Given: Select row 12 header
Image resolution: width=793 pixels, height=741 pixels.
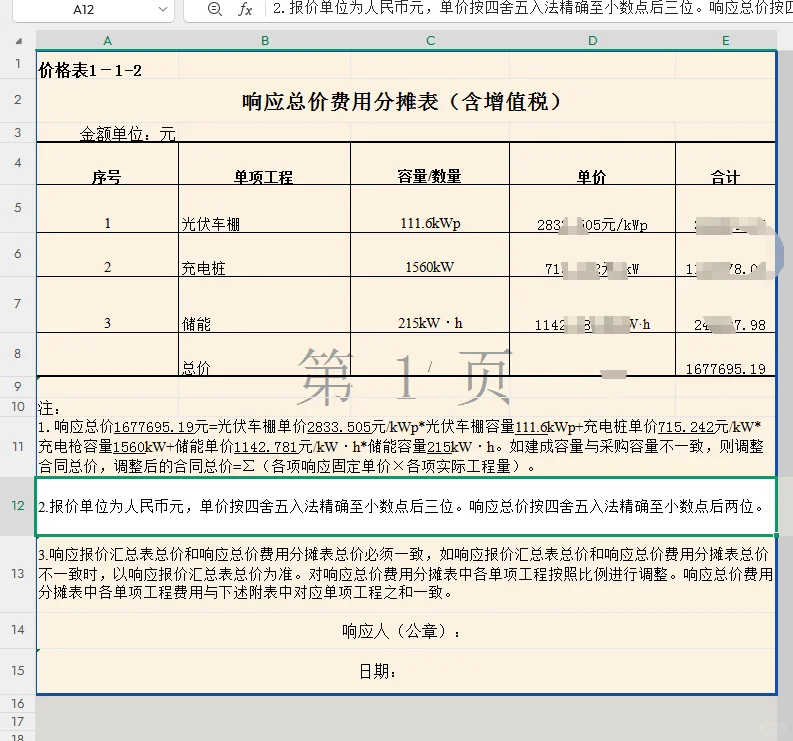Looking at the screenshot, I should point(18,506).
